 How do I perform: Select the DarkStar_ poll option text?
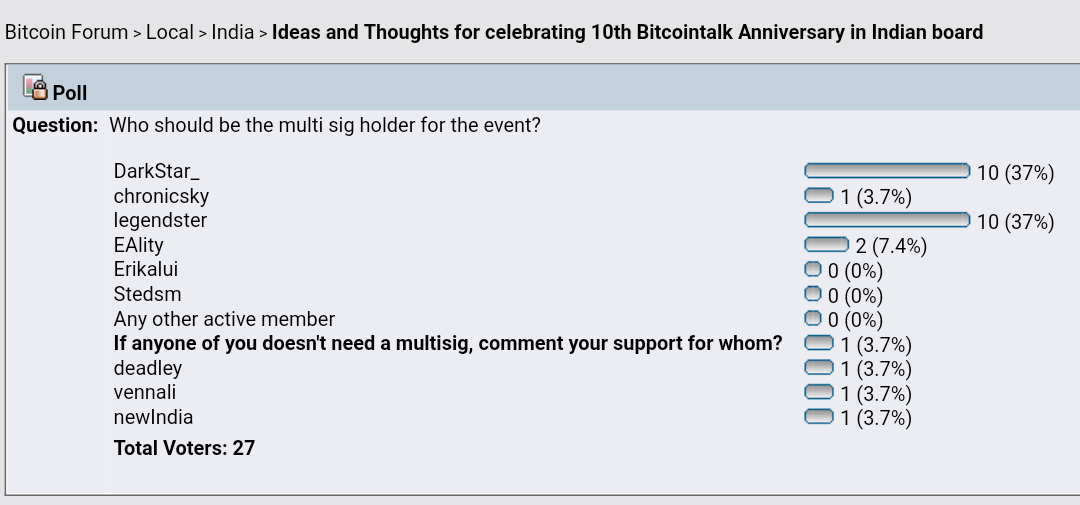tap(156, 171)
